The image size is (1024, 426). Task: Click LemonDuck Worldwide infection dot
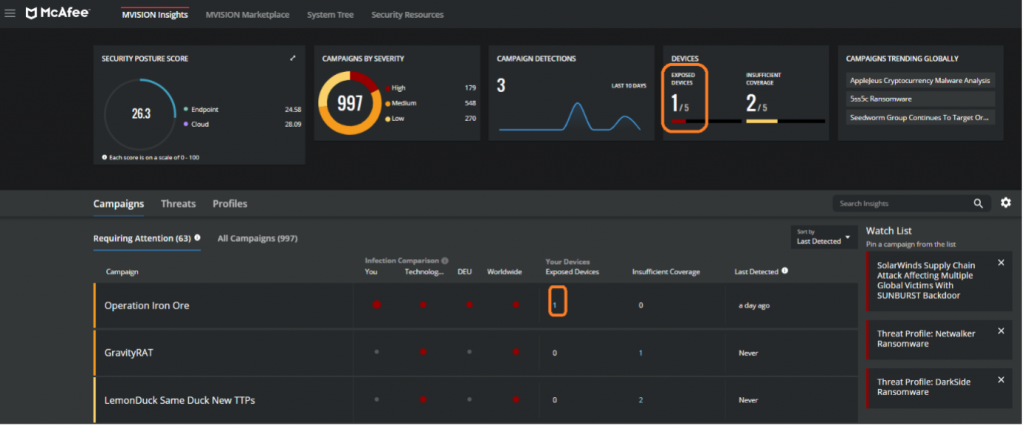(516, 399)
